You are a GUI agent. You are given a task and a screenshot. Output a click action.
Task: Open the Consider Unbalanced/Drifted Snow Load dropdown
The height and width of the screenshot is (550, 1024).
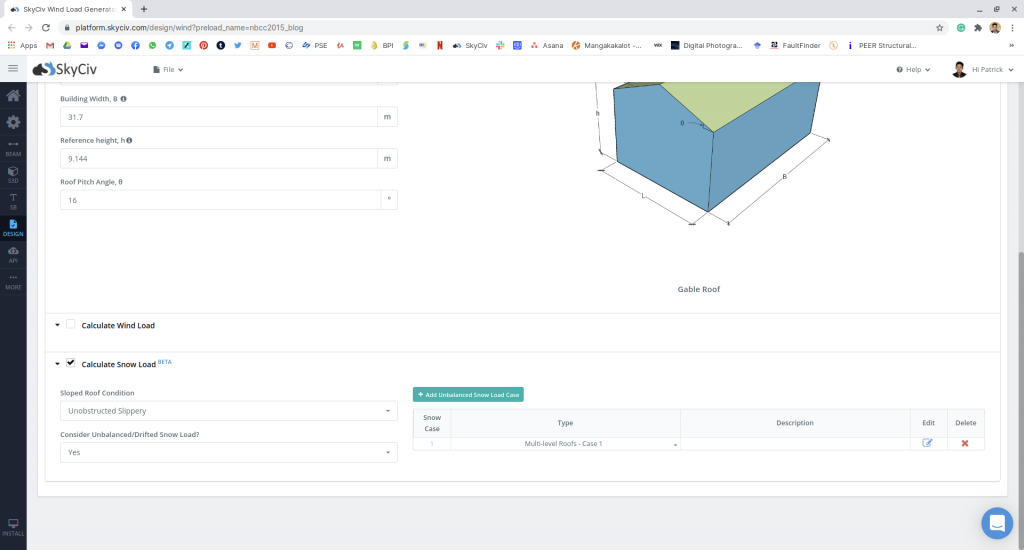[x=228, y=452]
